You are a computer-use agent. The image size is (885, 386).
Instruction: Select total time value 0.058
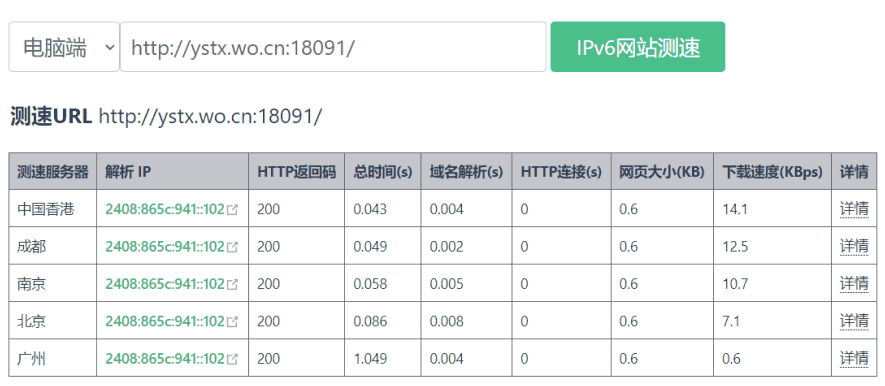click(370, 284)
